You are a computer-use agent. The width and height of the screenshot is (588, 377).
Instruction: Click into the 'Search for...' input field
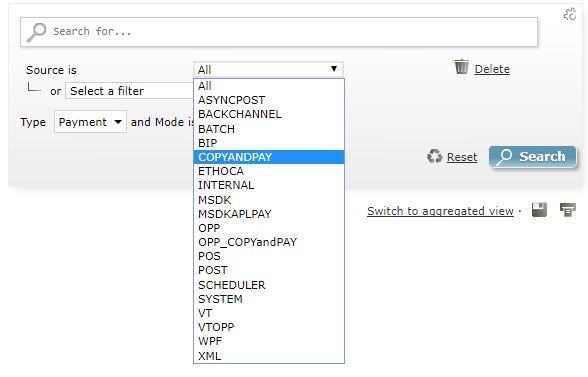point(279,32)
